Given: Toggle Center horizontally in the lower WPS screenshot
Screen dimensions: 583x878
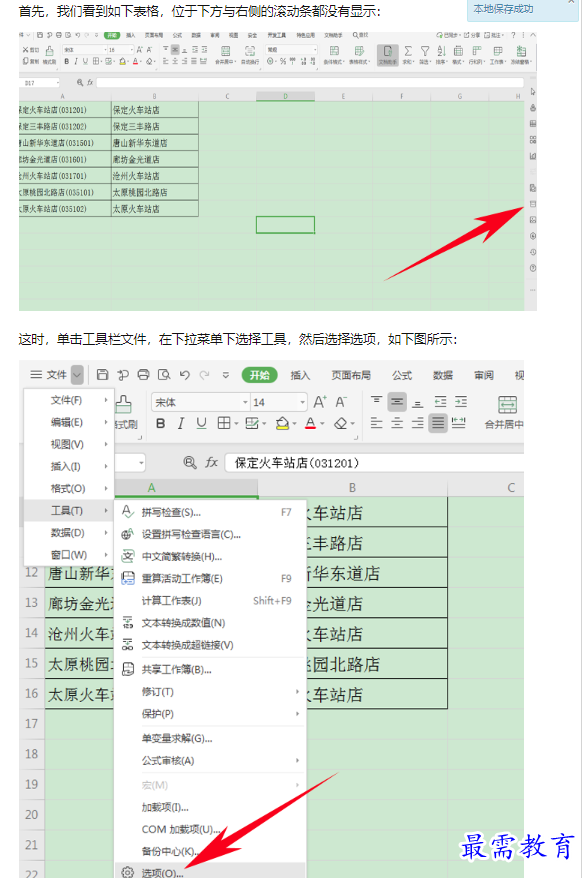Looking at the screenshot, I should (397, 423).
